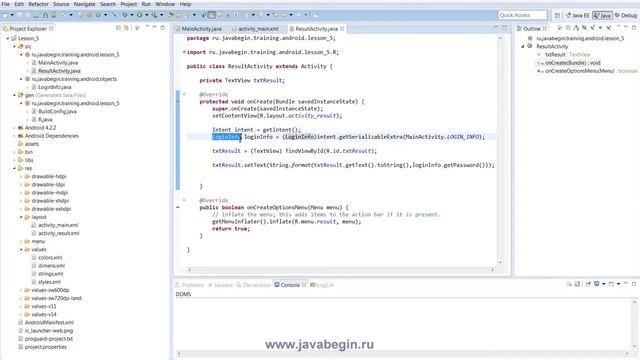Viewport: 640px width, 360px height.
Task: Click the Display Selected Console icon
Action: coord(597,284)
